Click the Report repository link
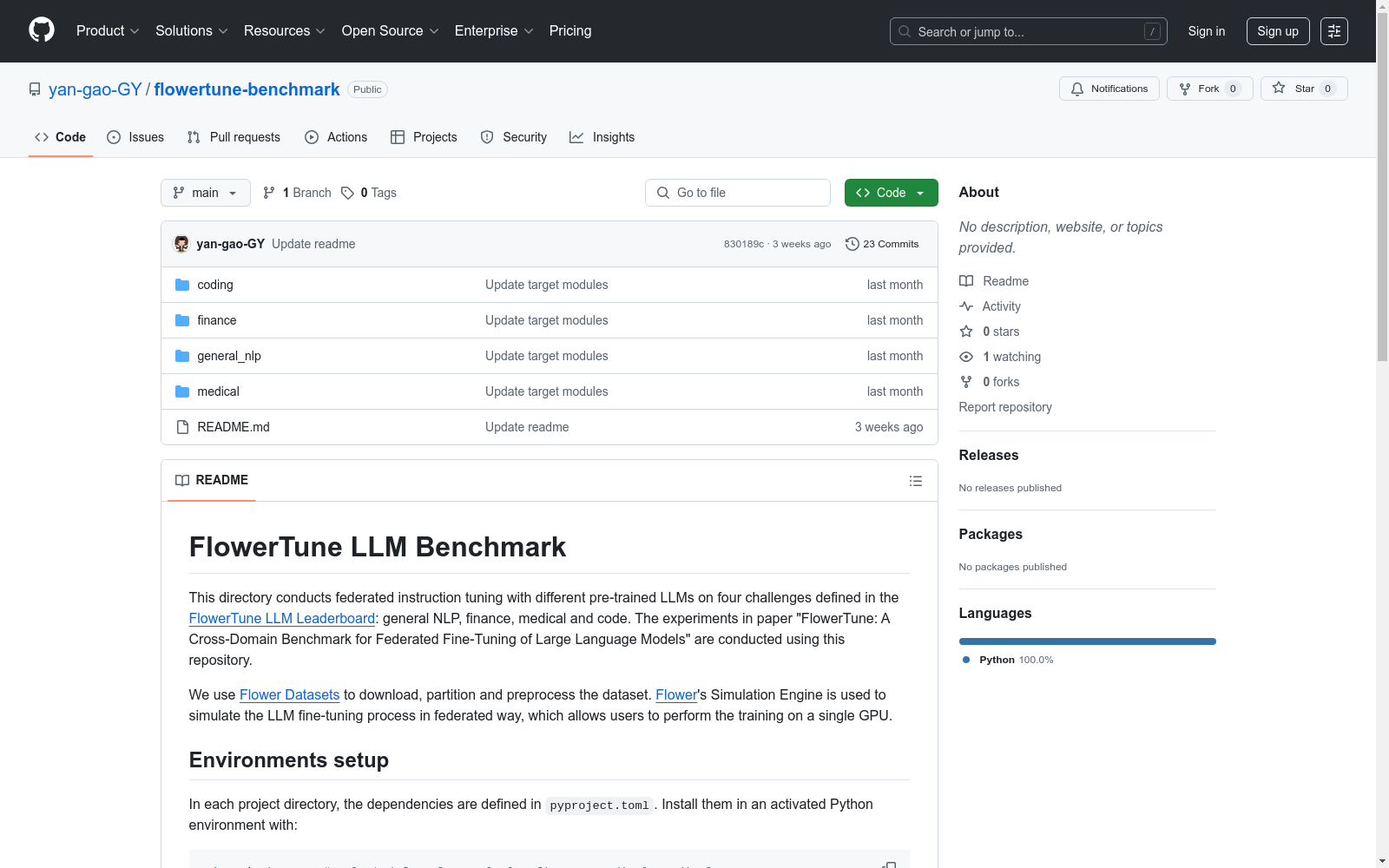This screenshot has width=1389, height=868. [x=1005, y=407]
